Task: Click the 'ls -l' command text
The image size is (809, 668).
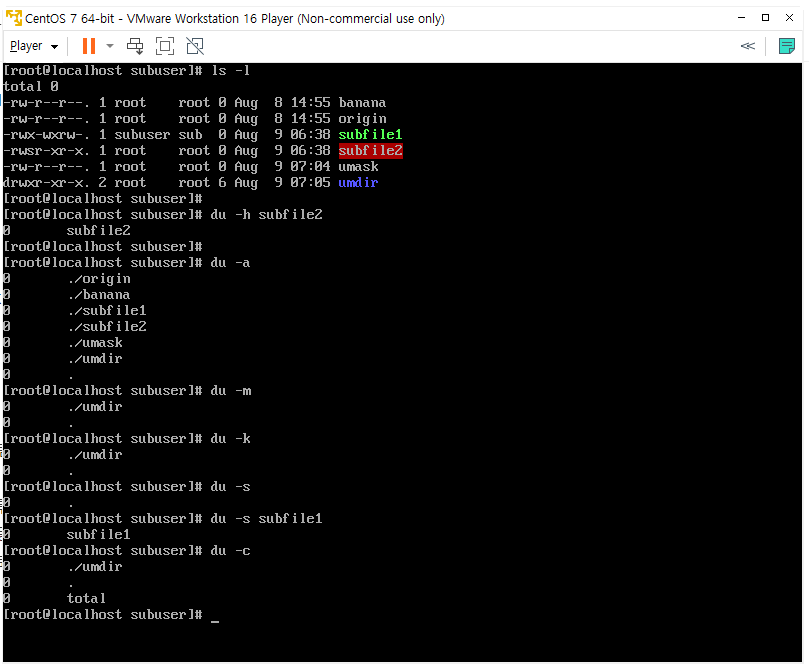Action: (231, 71)
